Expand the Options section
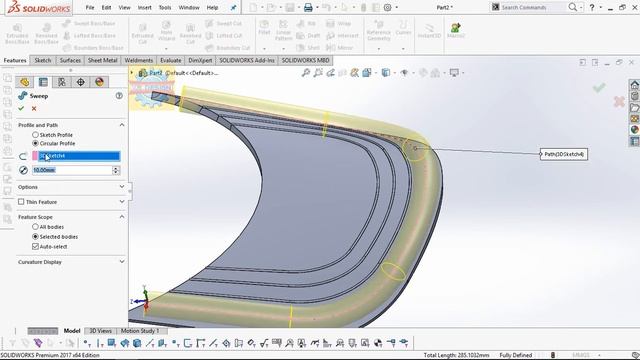Image resolution: width=640 pixels, height=360 pixels. click(122, 187)
